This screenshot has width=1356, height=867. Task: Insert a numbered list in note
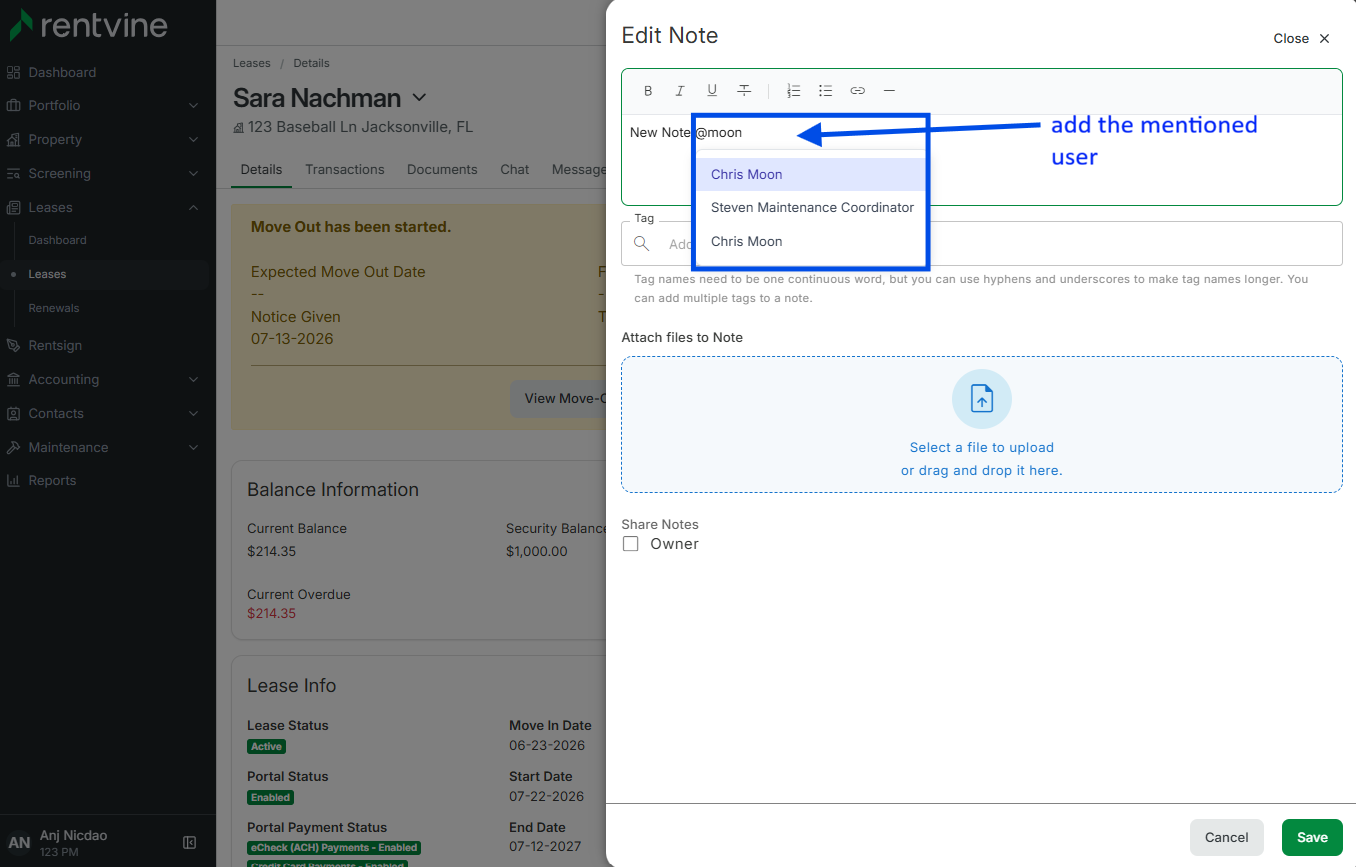[794, 91]
